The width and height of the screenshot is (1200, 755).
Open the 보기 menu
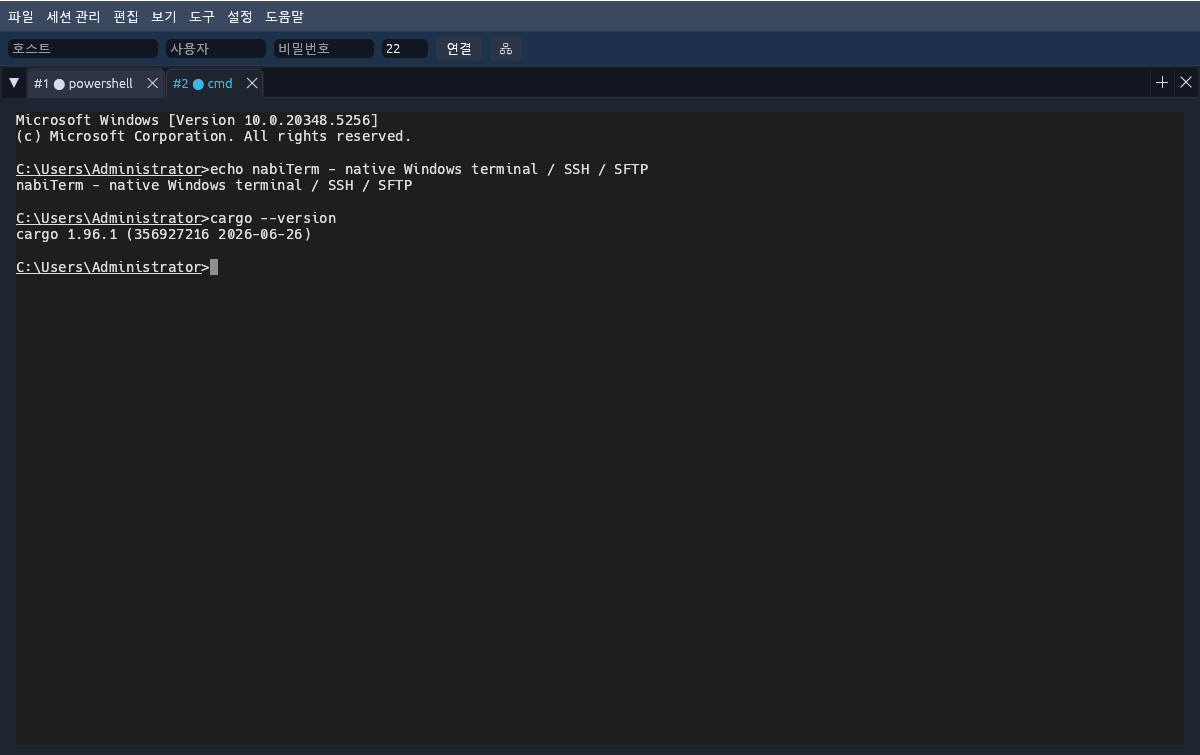(x=164, y=17)
